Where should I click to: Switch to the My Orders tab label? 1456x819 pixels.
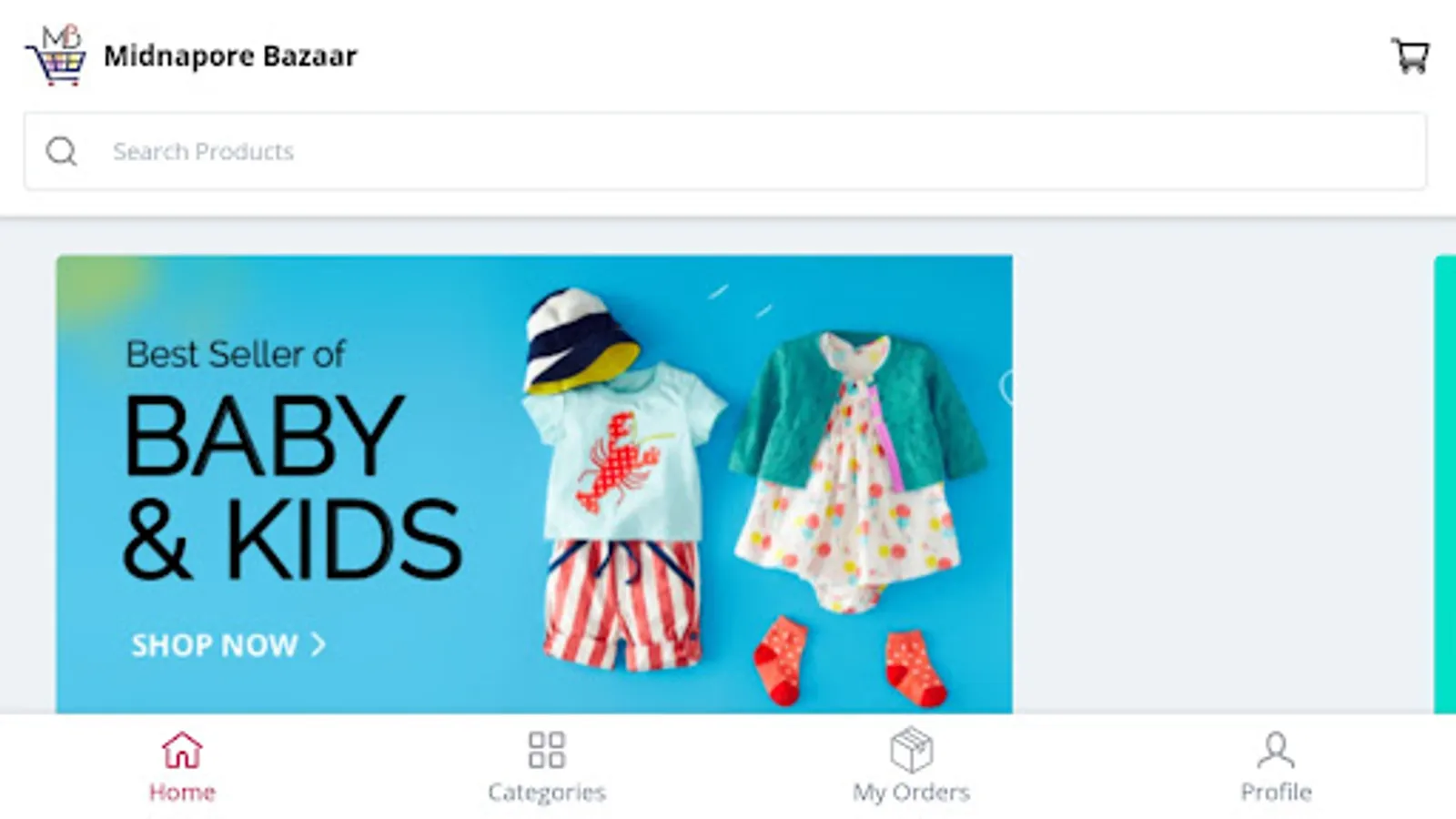(x=911, y=793)
